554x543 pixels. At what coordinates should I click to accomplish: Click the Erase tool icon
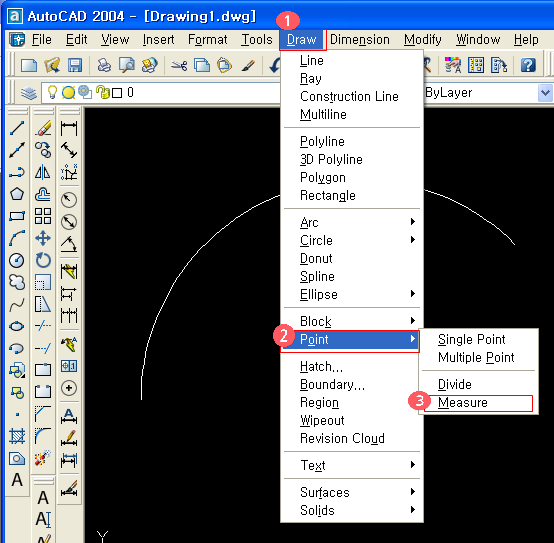[43, 128]
